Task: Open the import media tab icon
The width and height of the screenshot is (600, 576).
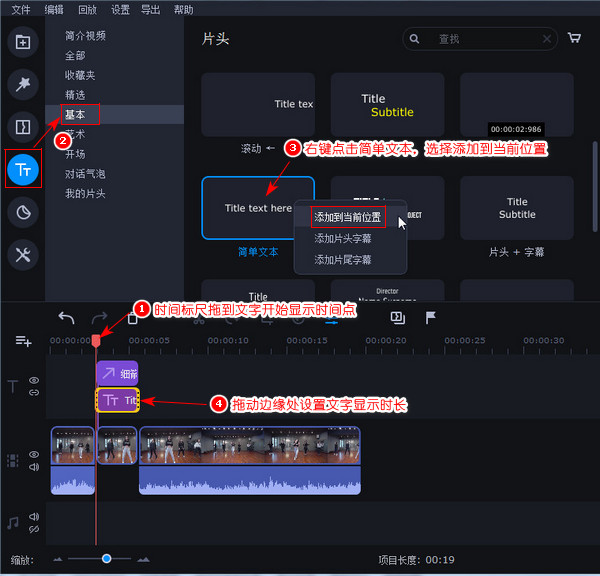Action: (x=23, y=42)
